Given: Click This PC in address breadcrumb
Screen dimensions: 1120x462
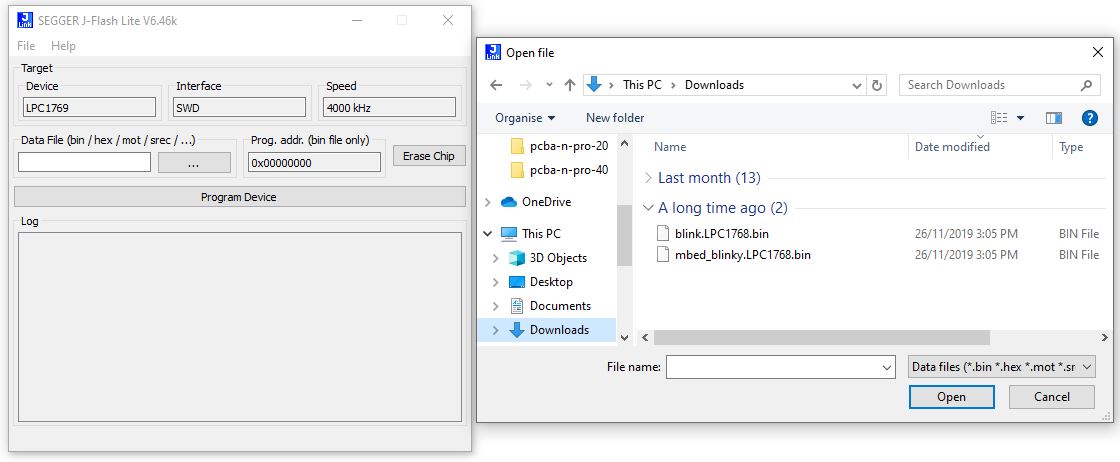Looking at the screenshot, I should [642, 85].
